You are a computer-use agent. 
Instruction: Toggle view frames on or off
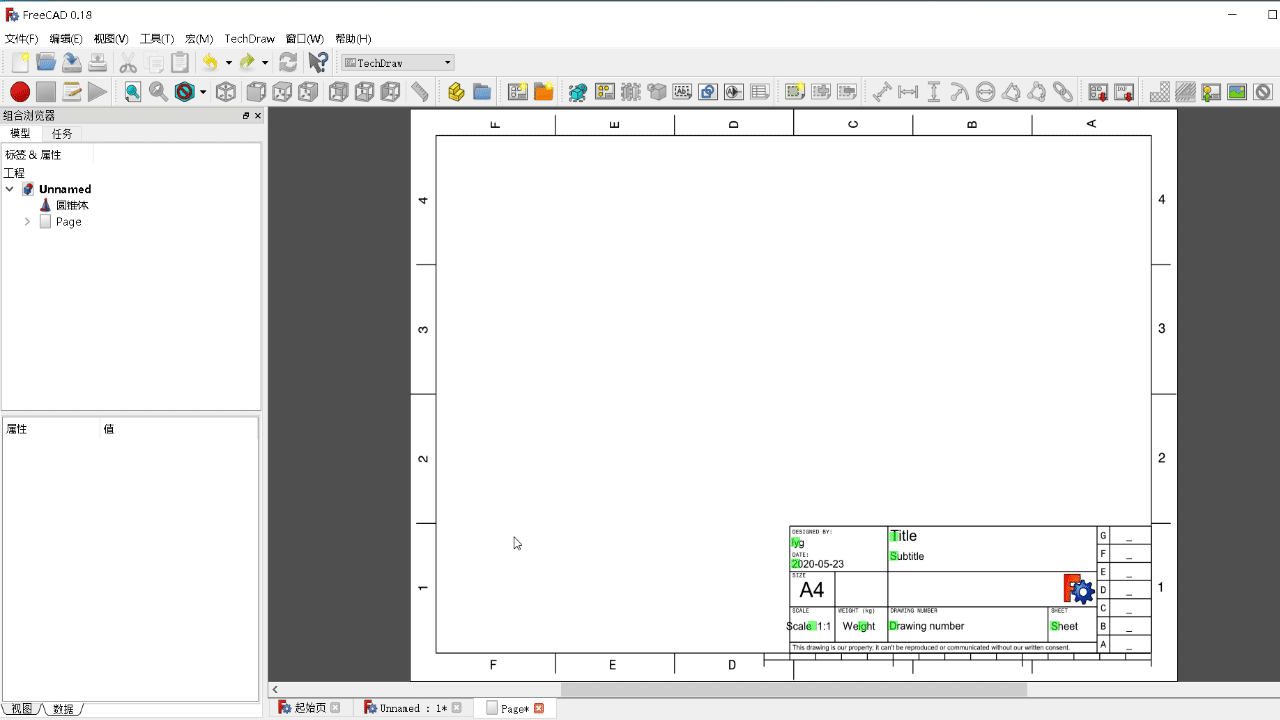[1263, 92]
